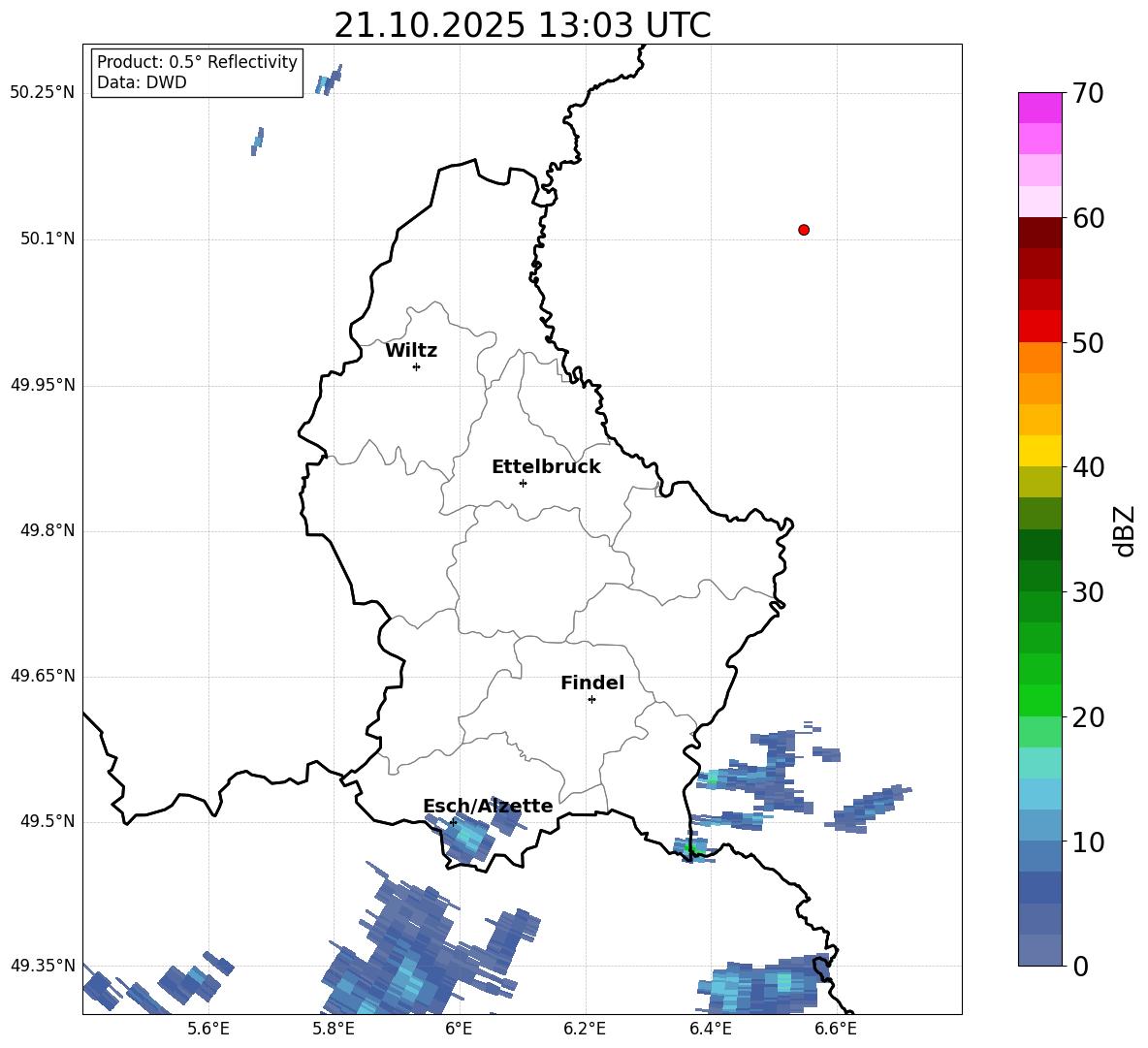
Task: Click the 50.1°N latitude label
Action: (48, 238)
